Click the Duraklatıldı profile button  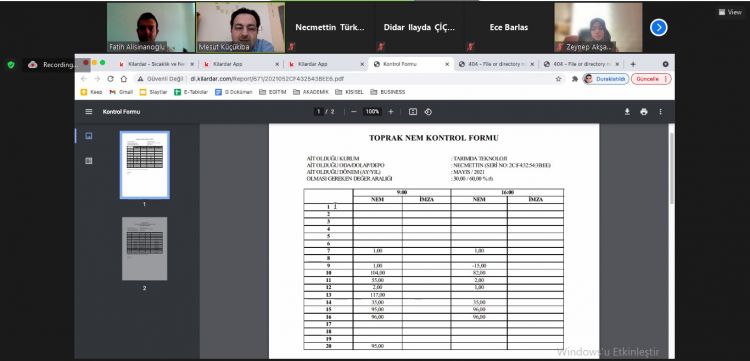coord(606,79)
